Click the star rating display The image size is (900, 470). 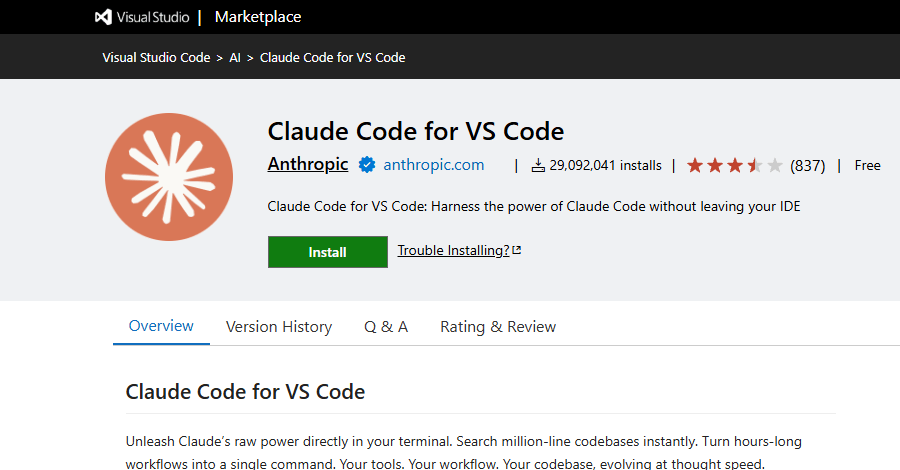(735, 166)
